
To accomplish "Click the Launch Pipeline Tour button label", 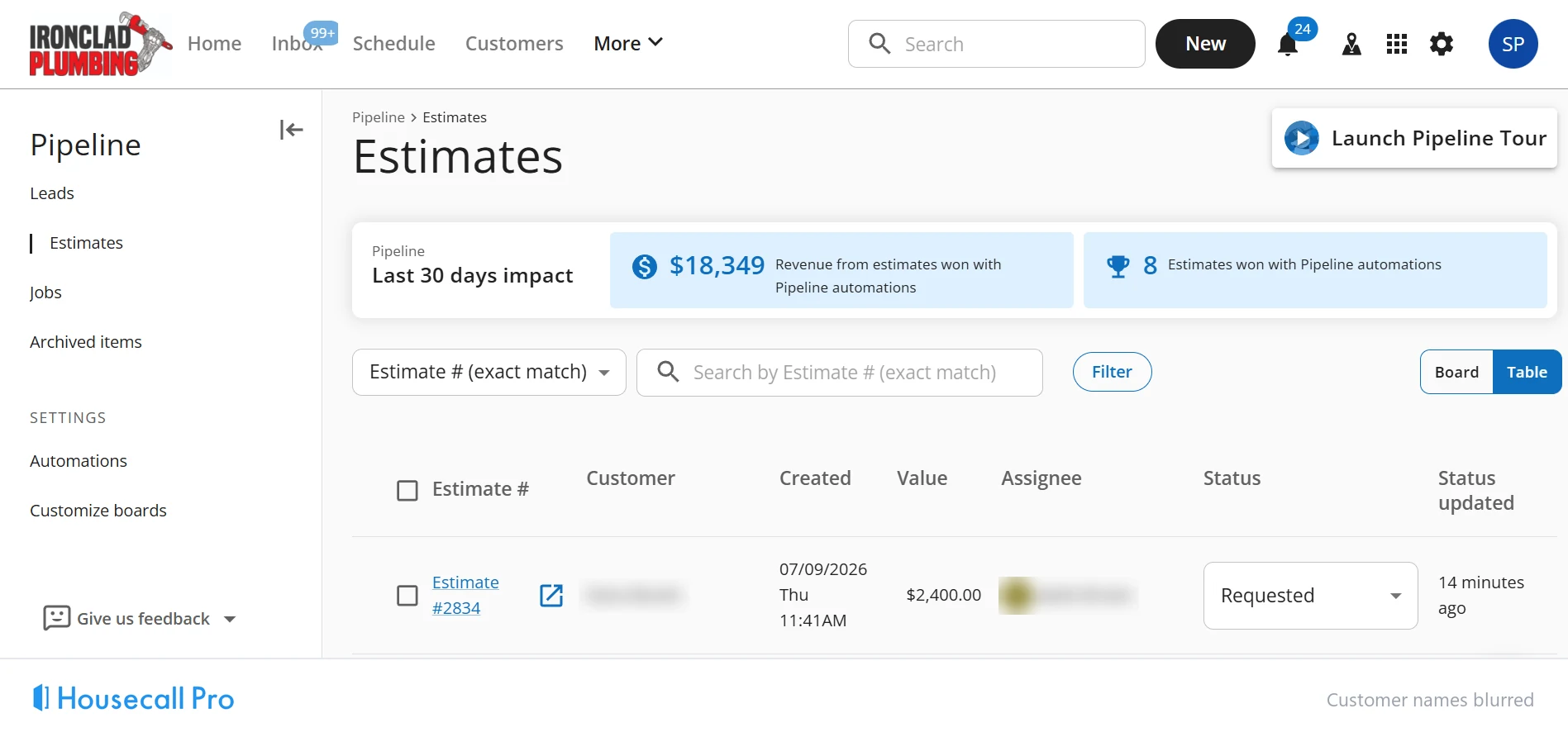I will click(1438, 138).
